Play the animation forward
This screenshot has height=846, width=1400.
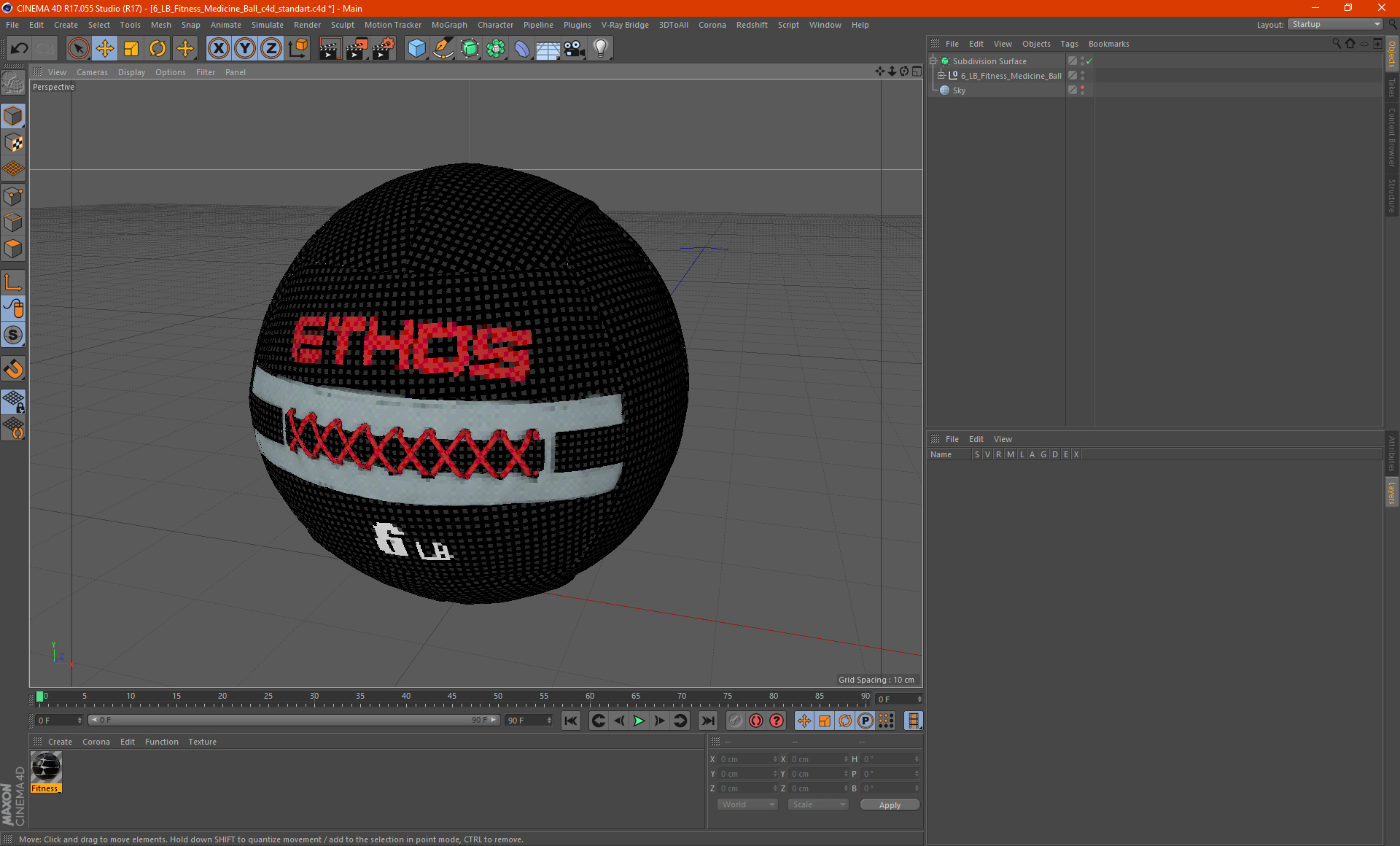point(639,721)
